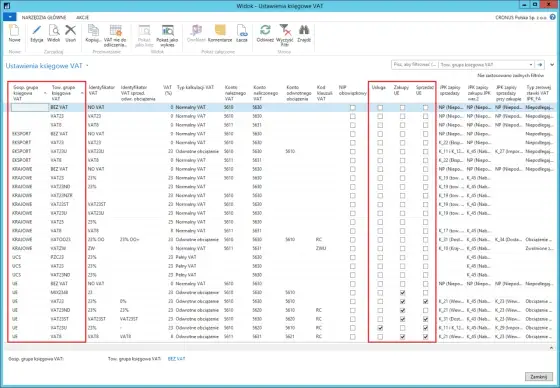Screen dimensions: 560x388
Task: Click the Znajdź binoculars icon
Action: [x=304, y=30]
